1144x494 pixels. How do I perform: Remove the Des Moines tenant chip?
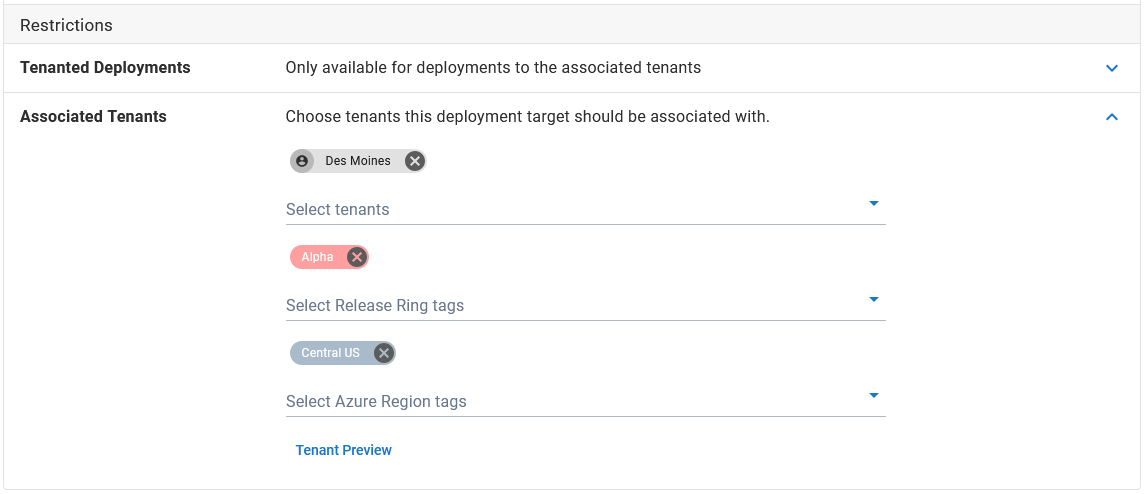(x=414, y=161)
